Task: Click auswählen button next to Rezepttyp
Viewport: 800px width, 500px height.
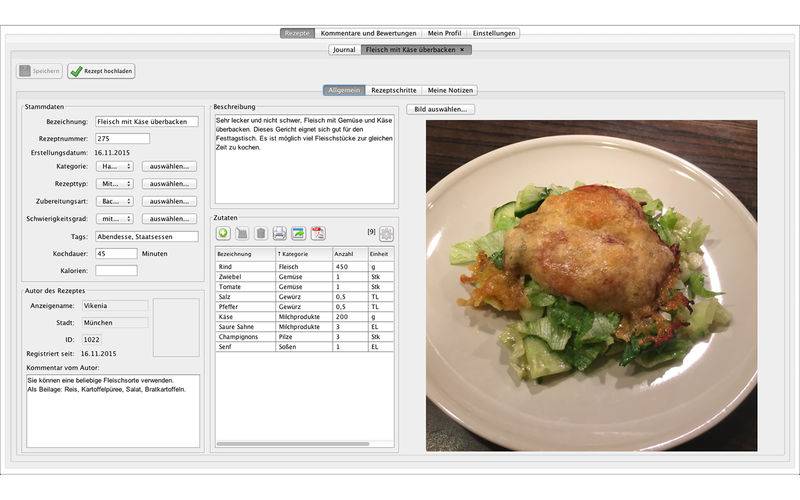Action: (169, 184)
